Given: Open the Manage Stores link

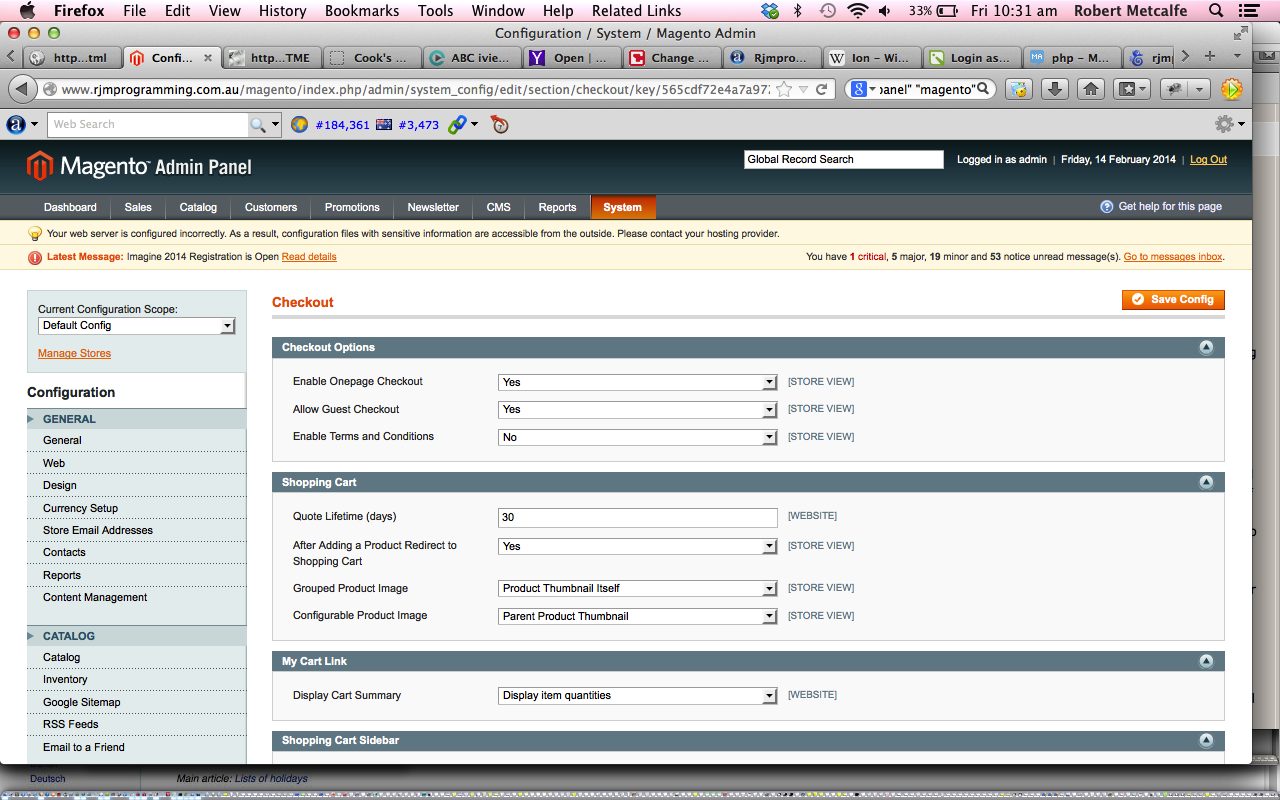Looking at the screenshot, I should (74, 353).
